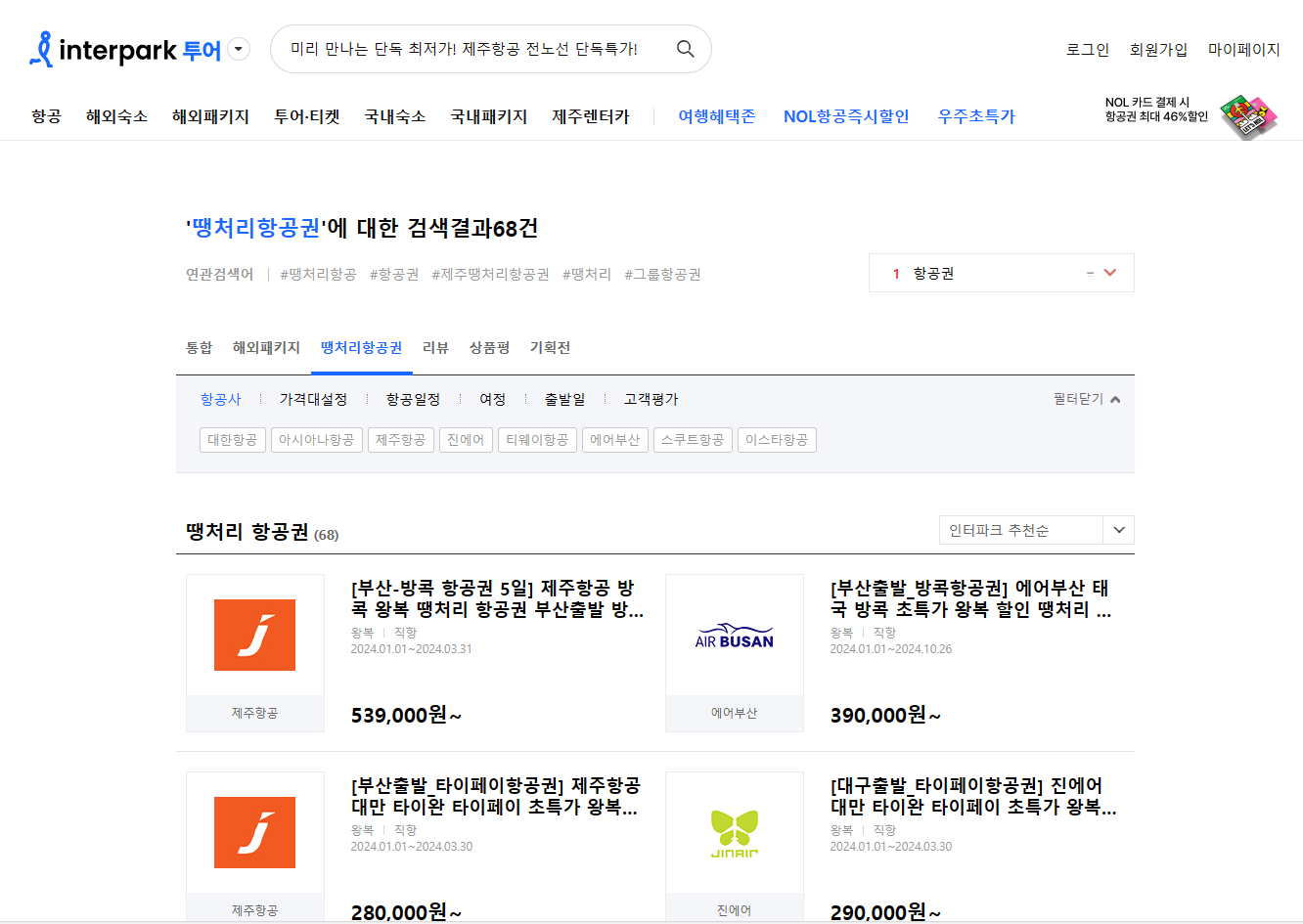Screen dimensions: 1303x924
Task: Select the 가격대설정 filter category
Action: [313, 399]
